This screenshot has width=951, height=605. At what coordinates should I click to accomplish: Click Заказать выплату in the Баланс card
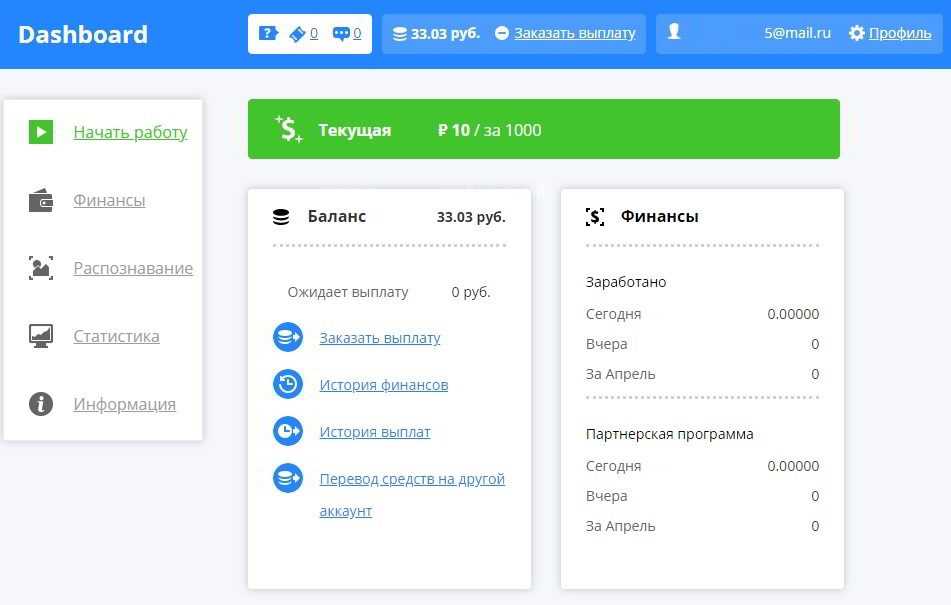pyautogui.click(x=380, y=338)
